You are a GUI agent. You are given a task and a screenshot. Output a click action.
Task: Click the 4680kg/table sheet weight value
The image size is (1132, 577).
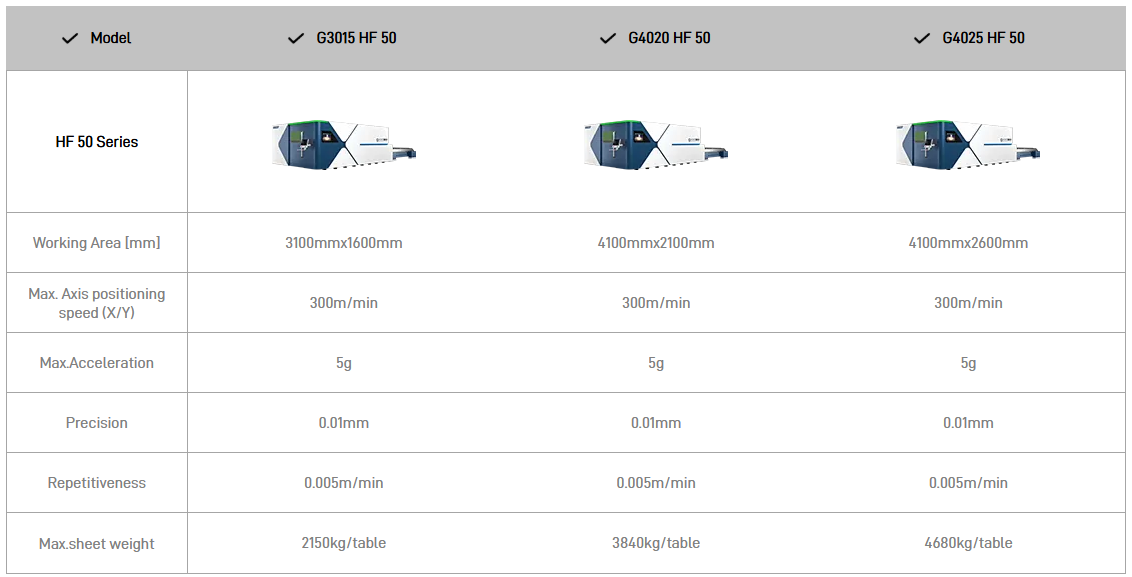coord(968,543)
